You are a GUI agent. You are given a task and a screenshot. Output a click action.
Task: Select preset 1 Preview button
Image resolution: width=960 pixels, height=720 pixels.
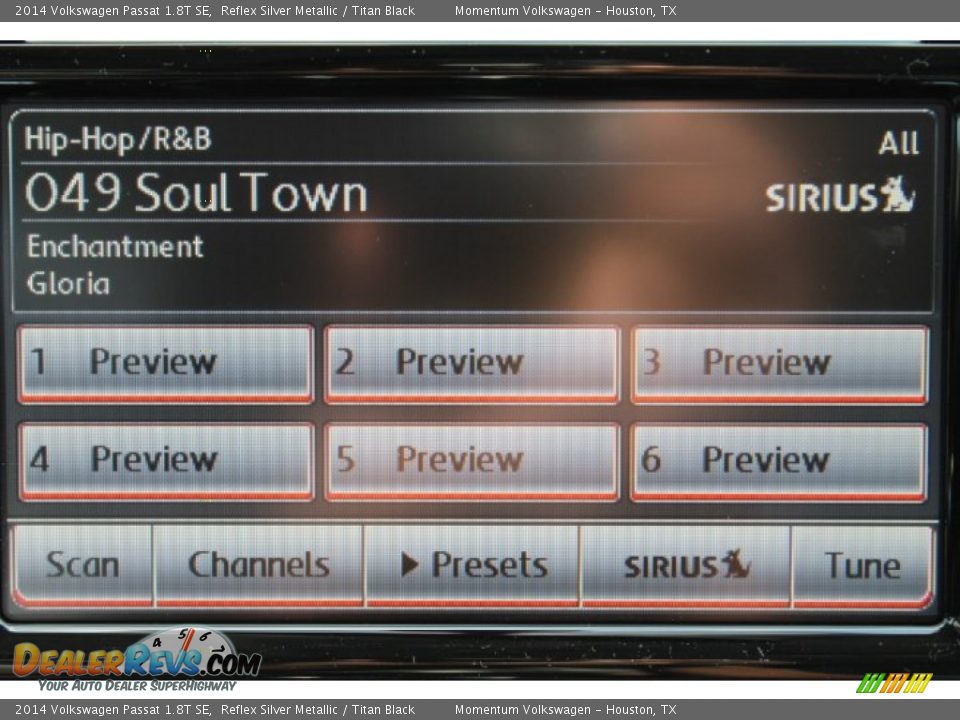point(166,363)
